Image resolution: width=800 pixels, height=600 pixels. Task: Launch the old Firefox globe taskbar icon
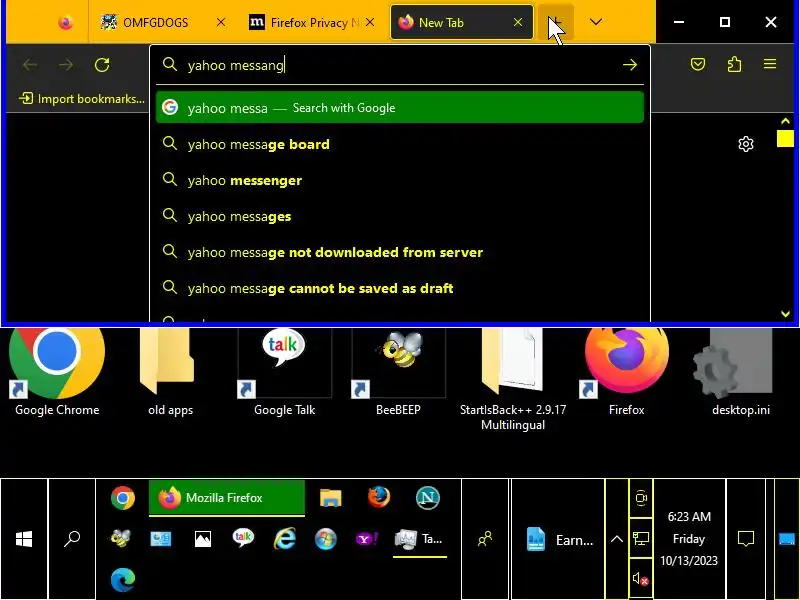[379, 498]
